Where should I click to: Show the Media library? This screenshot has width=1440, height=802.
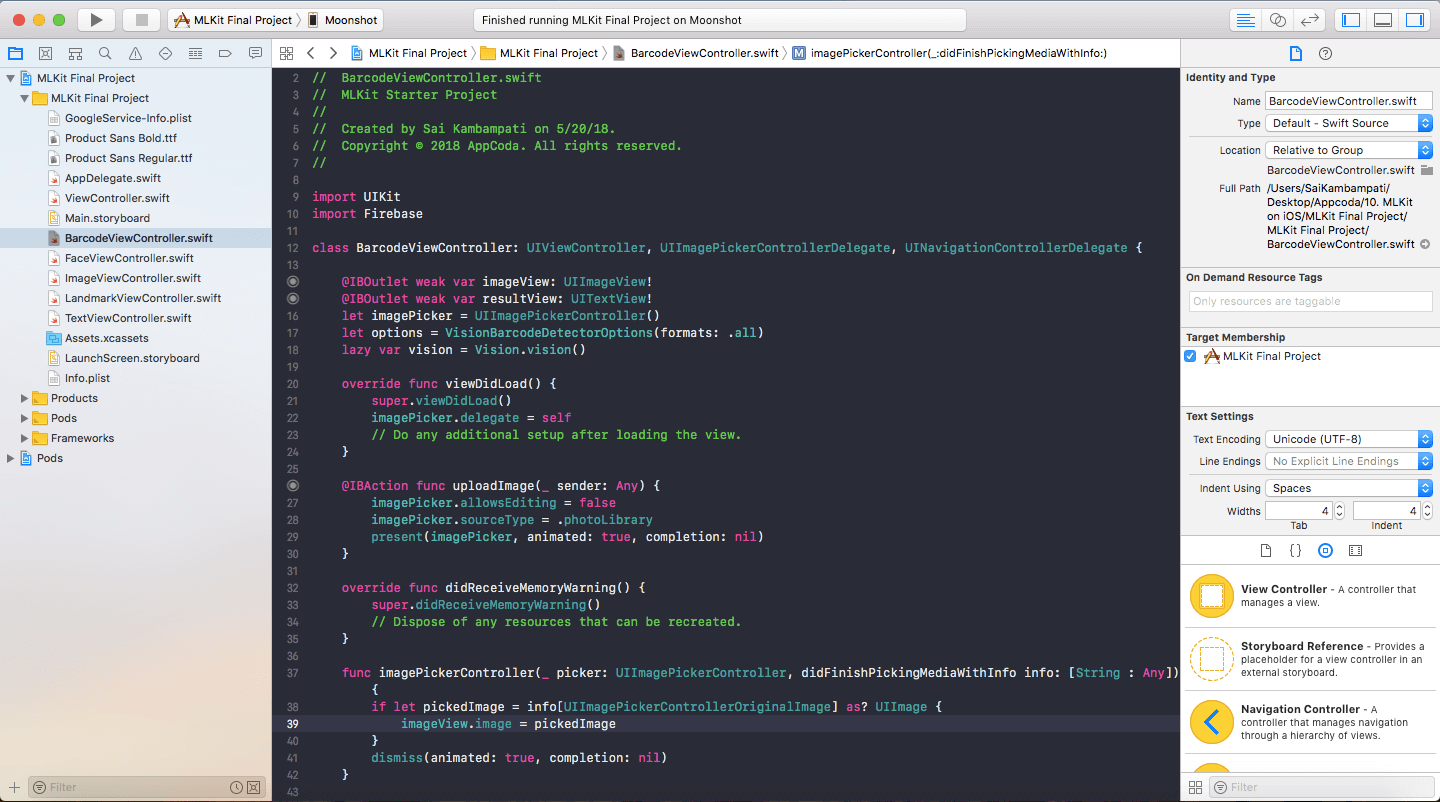pos(1355,550)
